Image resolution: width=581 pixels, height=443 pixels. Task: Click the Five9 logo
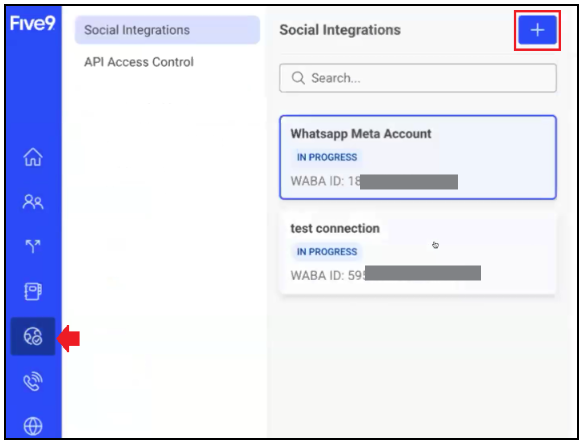33,23
